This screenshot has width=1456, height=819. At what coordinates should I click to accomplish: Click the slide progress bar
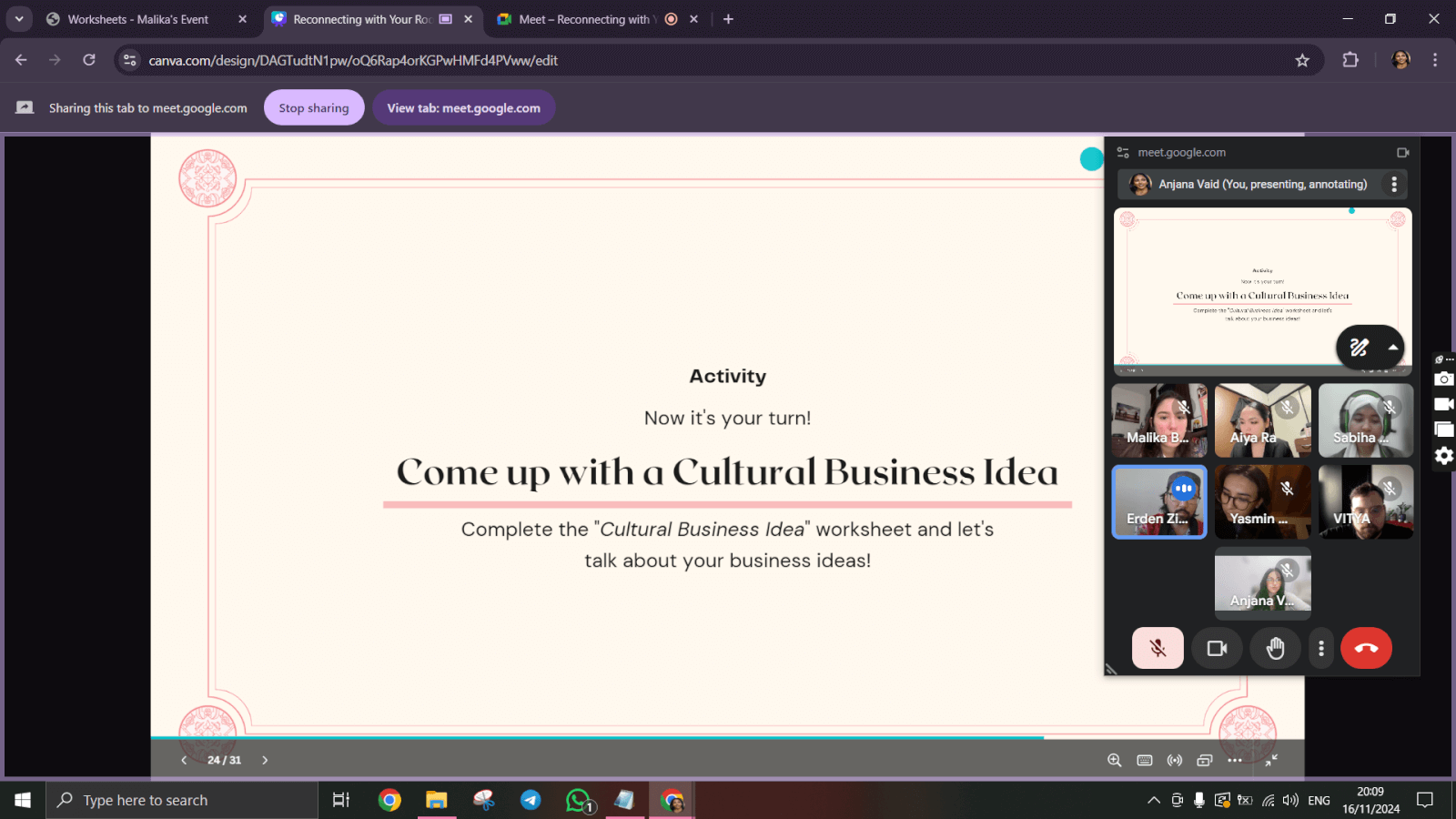pos(727,737)
